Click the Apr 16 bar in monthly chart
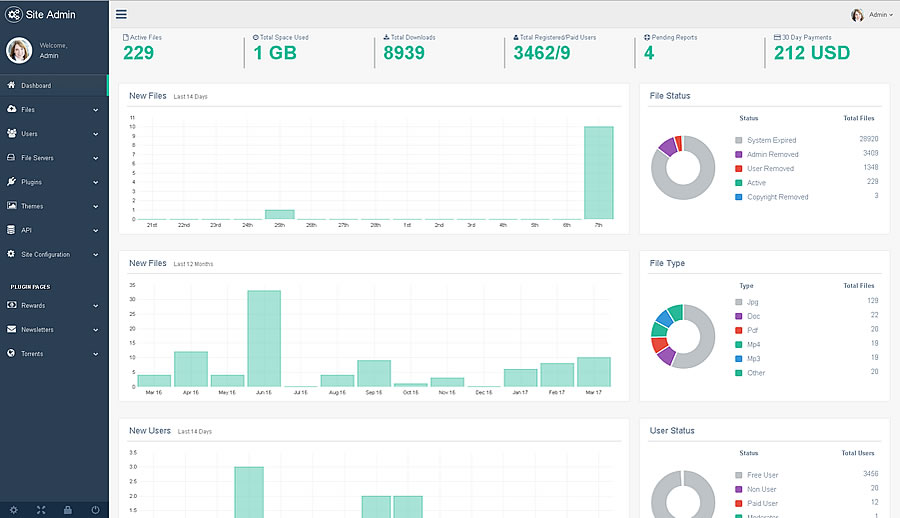Image resolution: width=900 pixels, height=518 pixels. click(191, 369)
